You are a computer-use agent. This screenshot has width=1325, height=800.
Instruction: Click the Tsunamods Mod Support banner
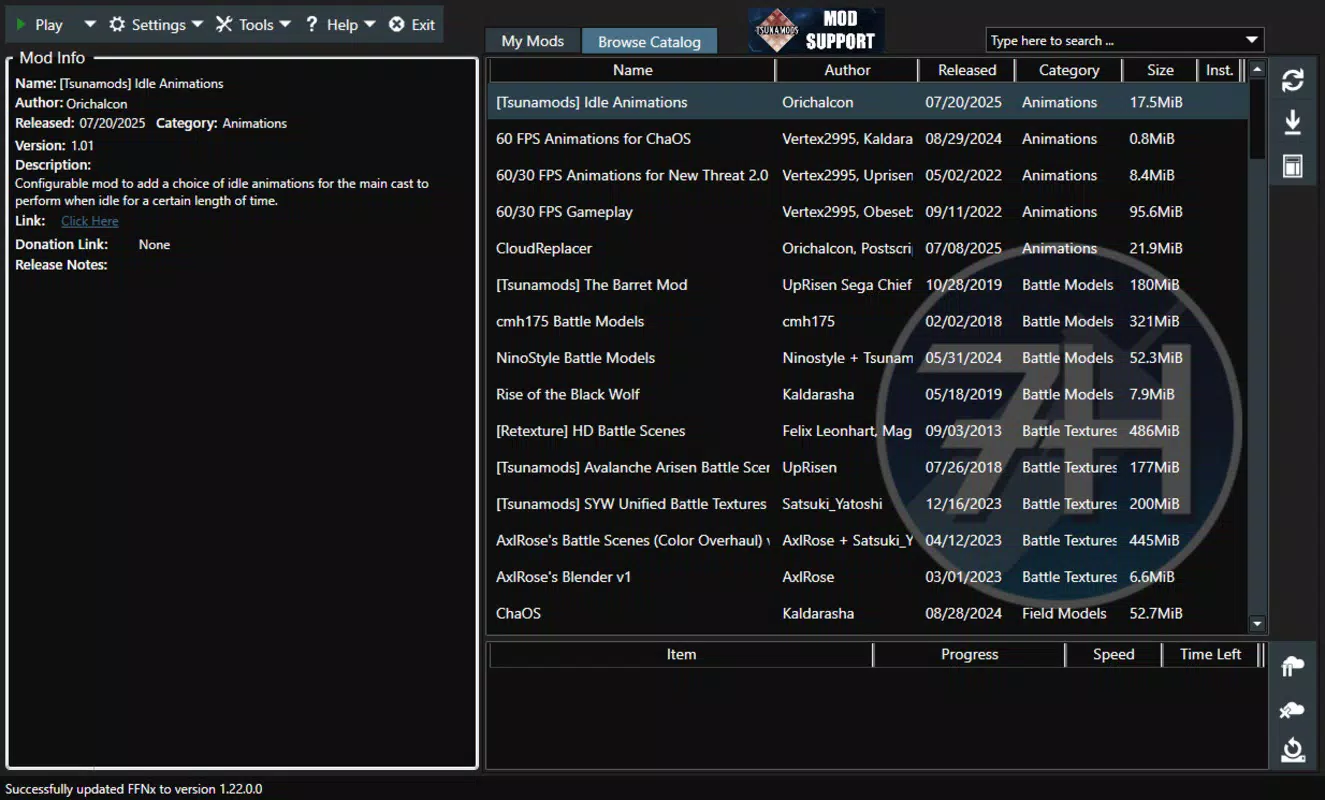816,30
